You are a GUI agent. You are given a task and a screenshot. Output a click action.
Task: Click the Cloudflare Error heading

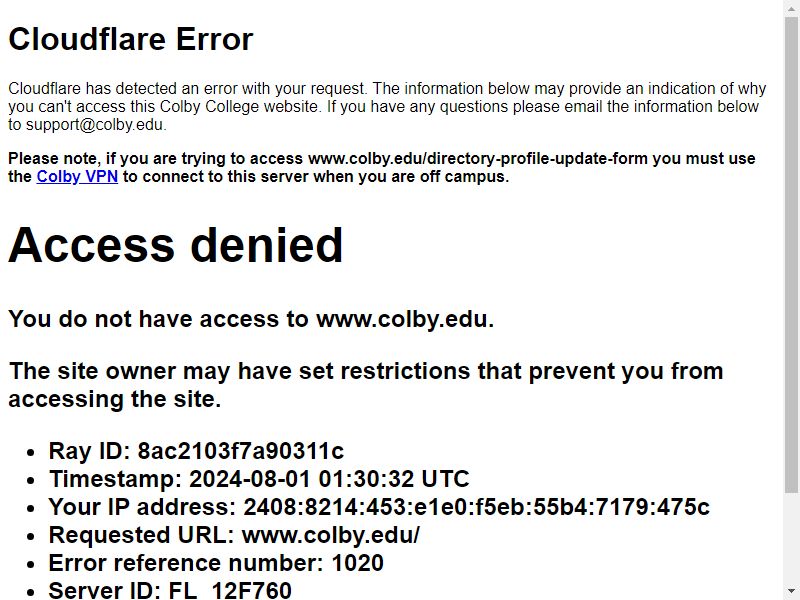pyautogui.click(x=131, y=39)
